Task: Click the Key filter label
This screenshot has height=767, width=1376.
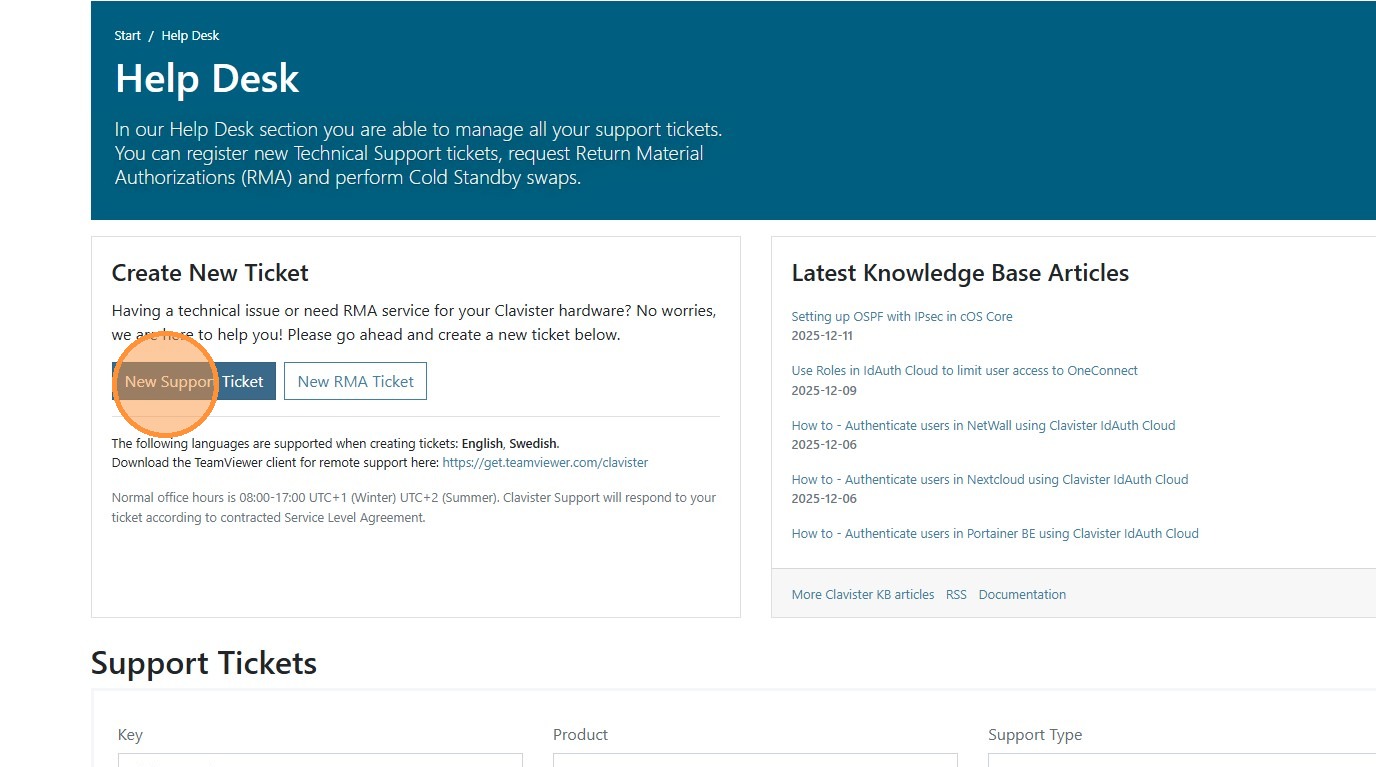Action: (x=130, y=735)
